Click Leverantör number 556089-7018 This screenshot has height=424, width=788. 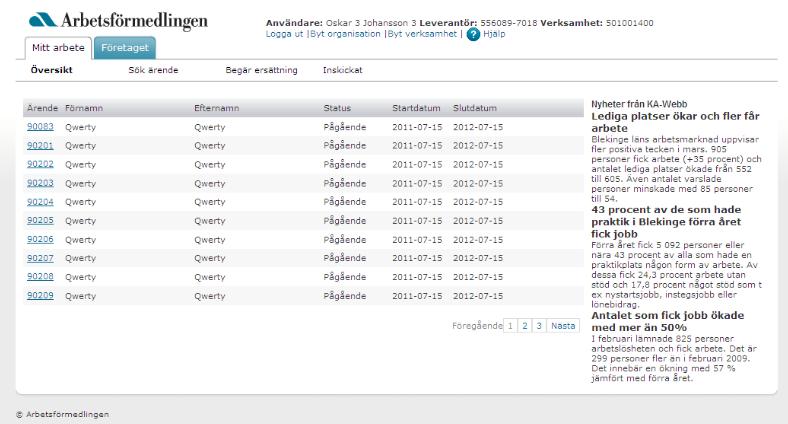pos(509,23)
